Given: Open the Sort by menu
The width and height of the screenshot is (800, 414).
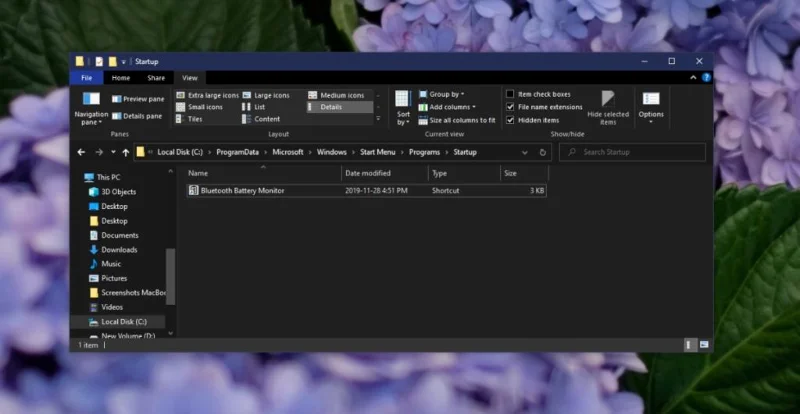Looking at the screenshot, I should 403,108.
